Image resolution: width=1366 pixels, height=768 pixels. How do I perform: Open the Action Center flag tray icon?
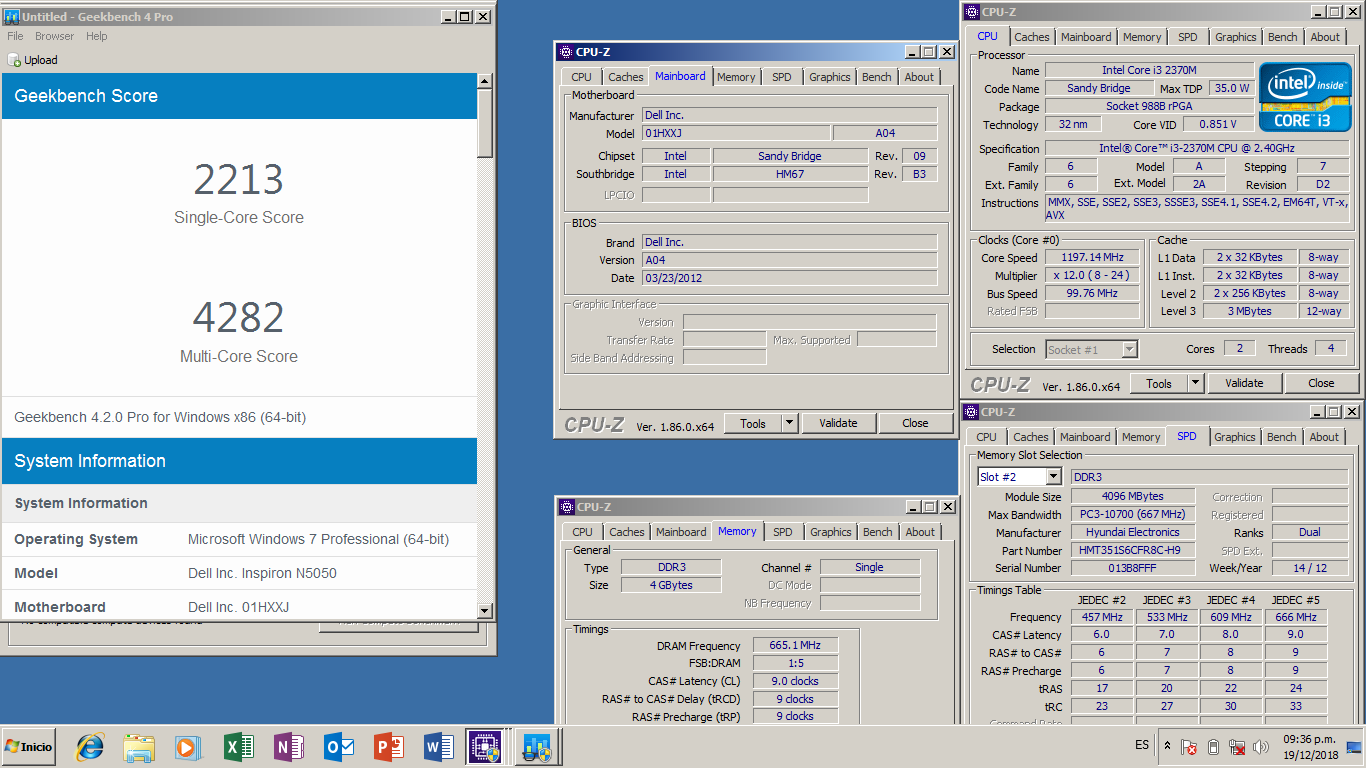click(1189, 747)
